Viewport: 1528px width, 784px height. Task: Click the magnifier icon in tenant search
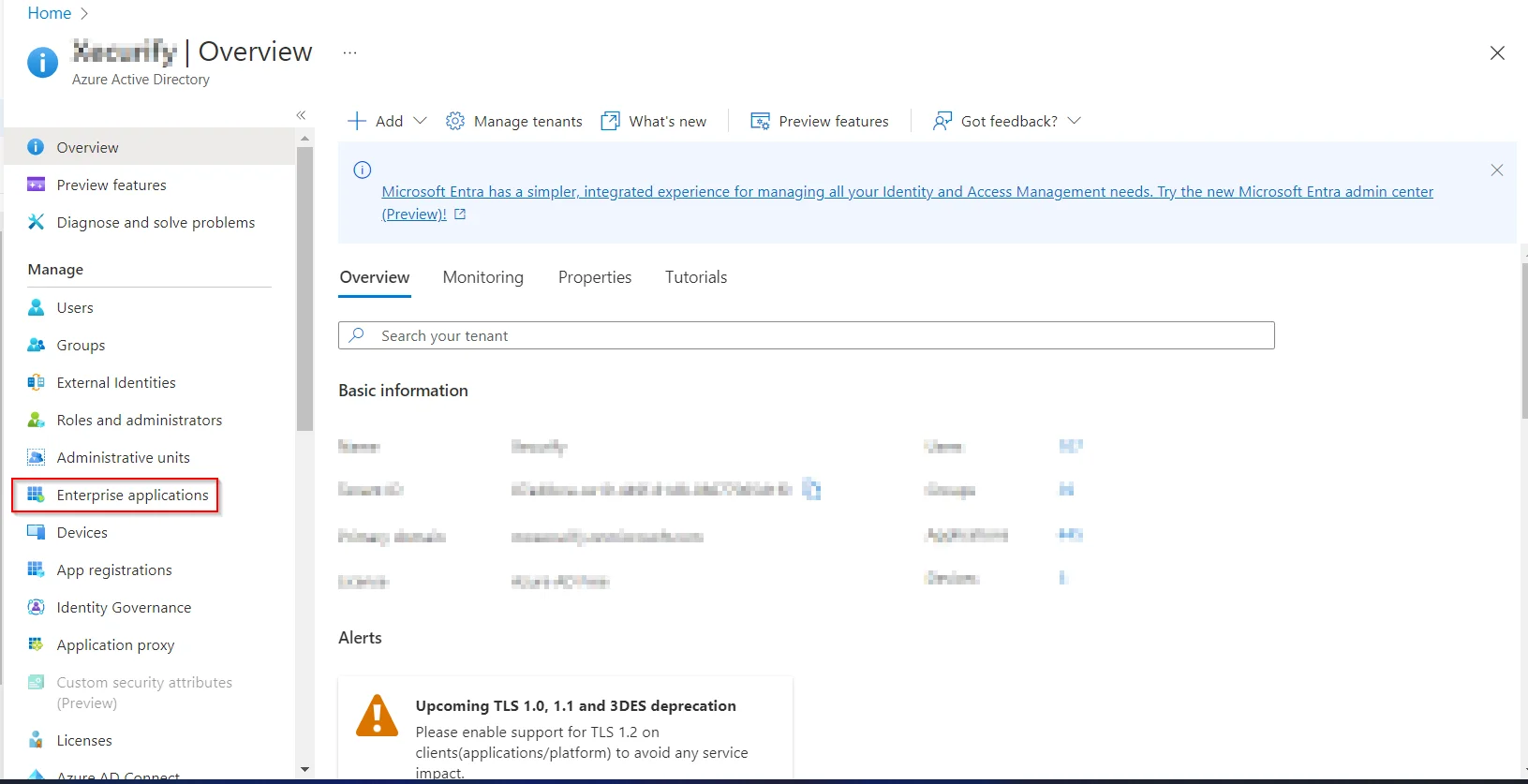point(357,334)
